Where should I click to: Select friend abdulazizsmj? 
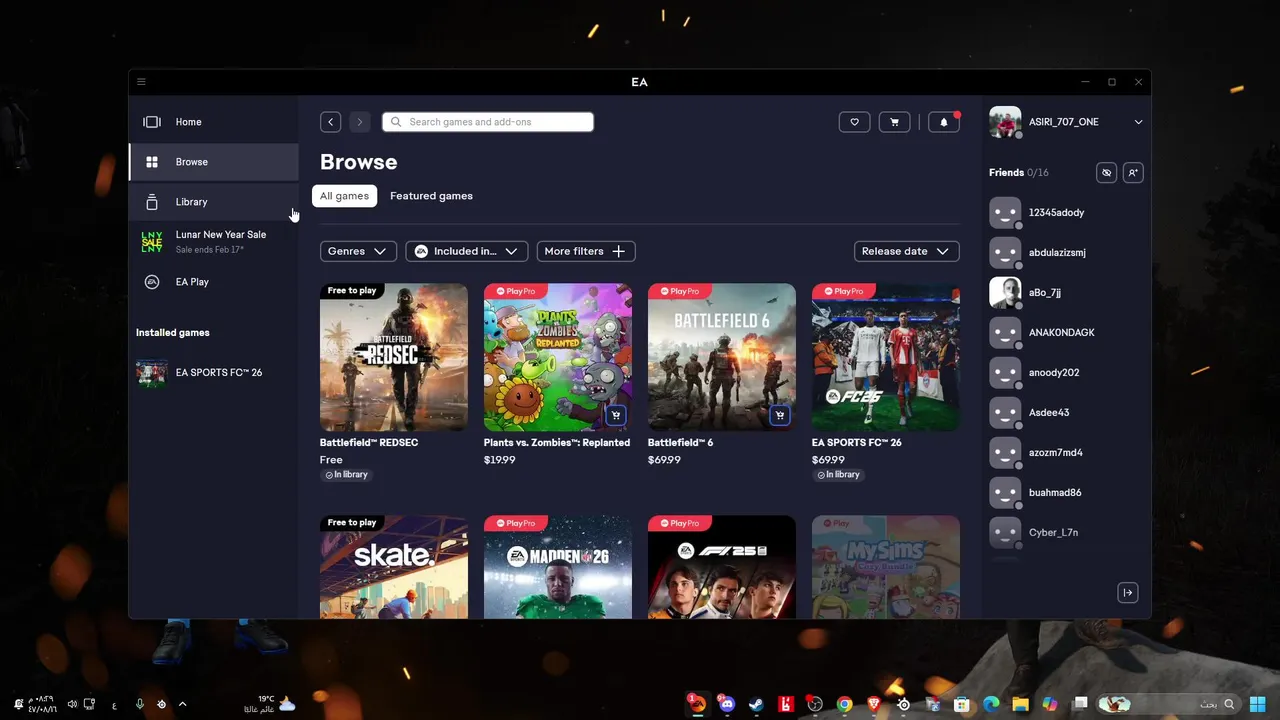(1065, 253)
